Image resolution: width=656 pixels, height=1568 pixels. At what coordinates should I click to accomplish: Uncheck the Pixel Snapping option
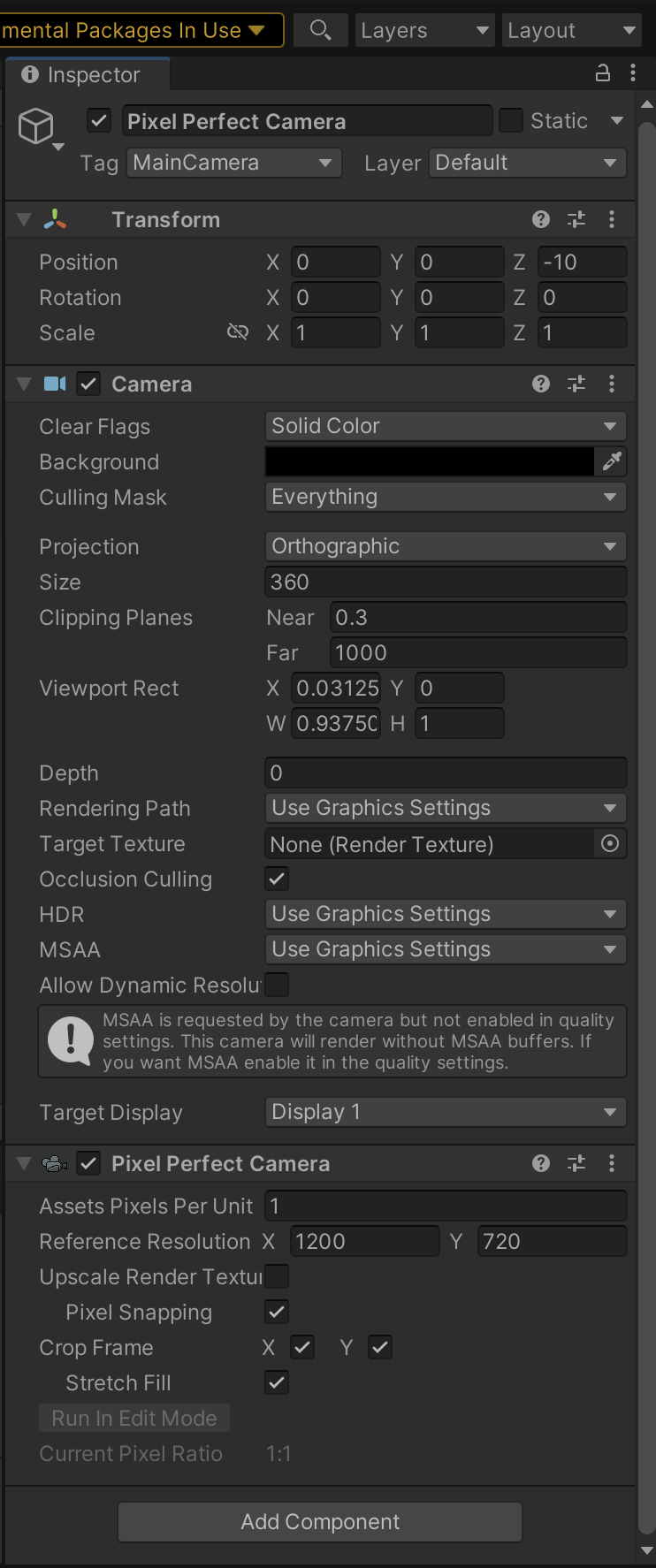pyautogui.click(x=277, y=1312)
